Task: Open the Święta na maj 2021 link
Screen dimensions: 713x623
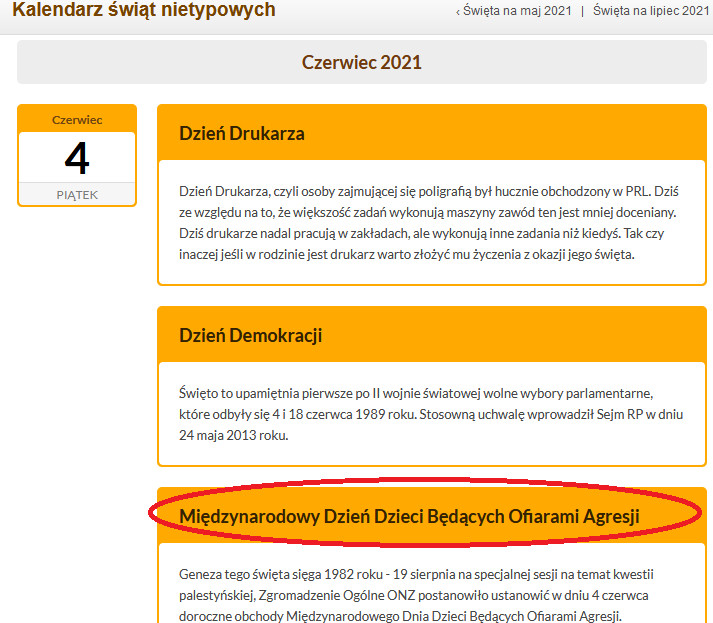Action: click(x=518, y=11)
